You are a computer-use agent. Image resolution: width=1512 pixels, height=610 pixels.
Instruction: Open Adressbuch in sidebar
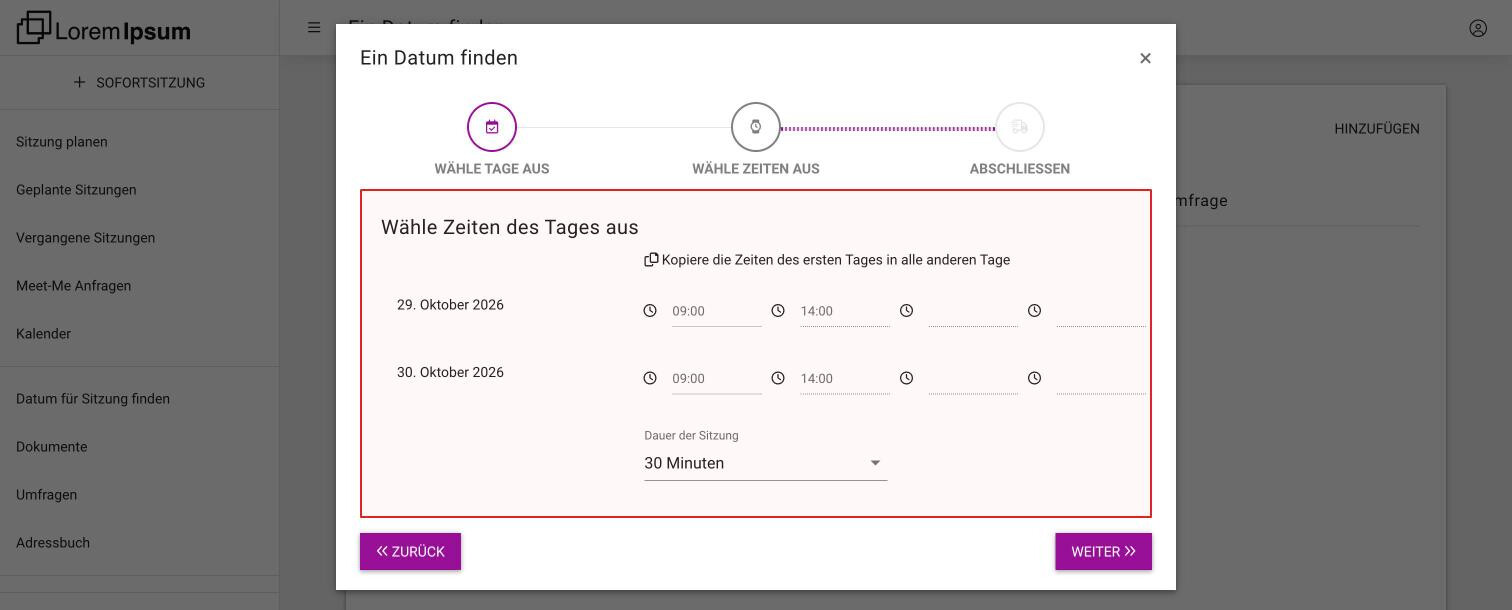click(53, 543)
